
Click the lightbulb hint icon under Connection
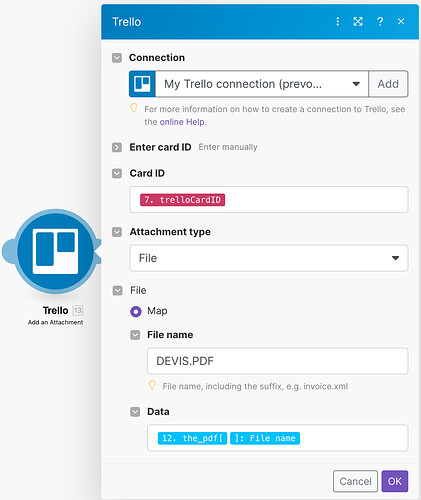[x=134, y=108]
